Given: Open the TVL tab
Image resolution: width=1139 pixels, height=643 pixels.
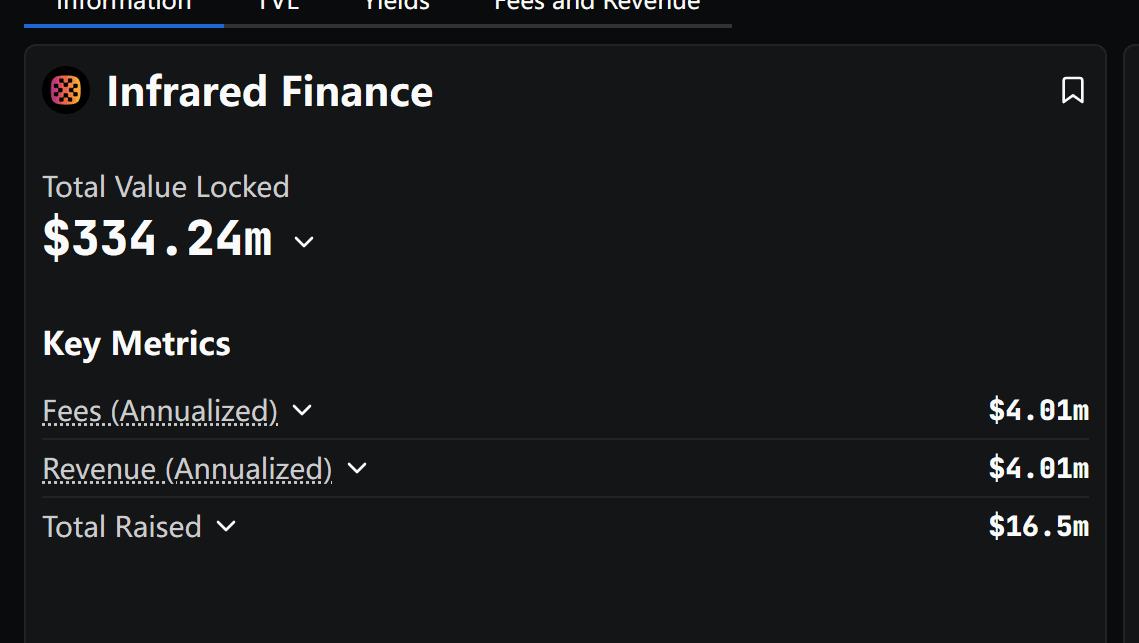Looking at the screenshot, I should tap(279, 6).
